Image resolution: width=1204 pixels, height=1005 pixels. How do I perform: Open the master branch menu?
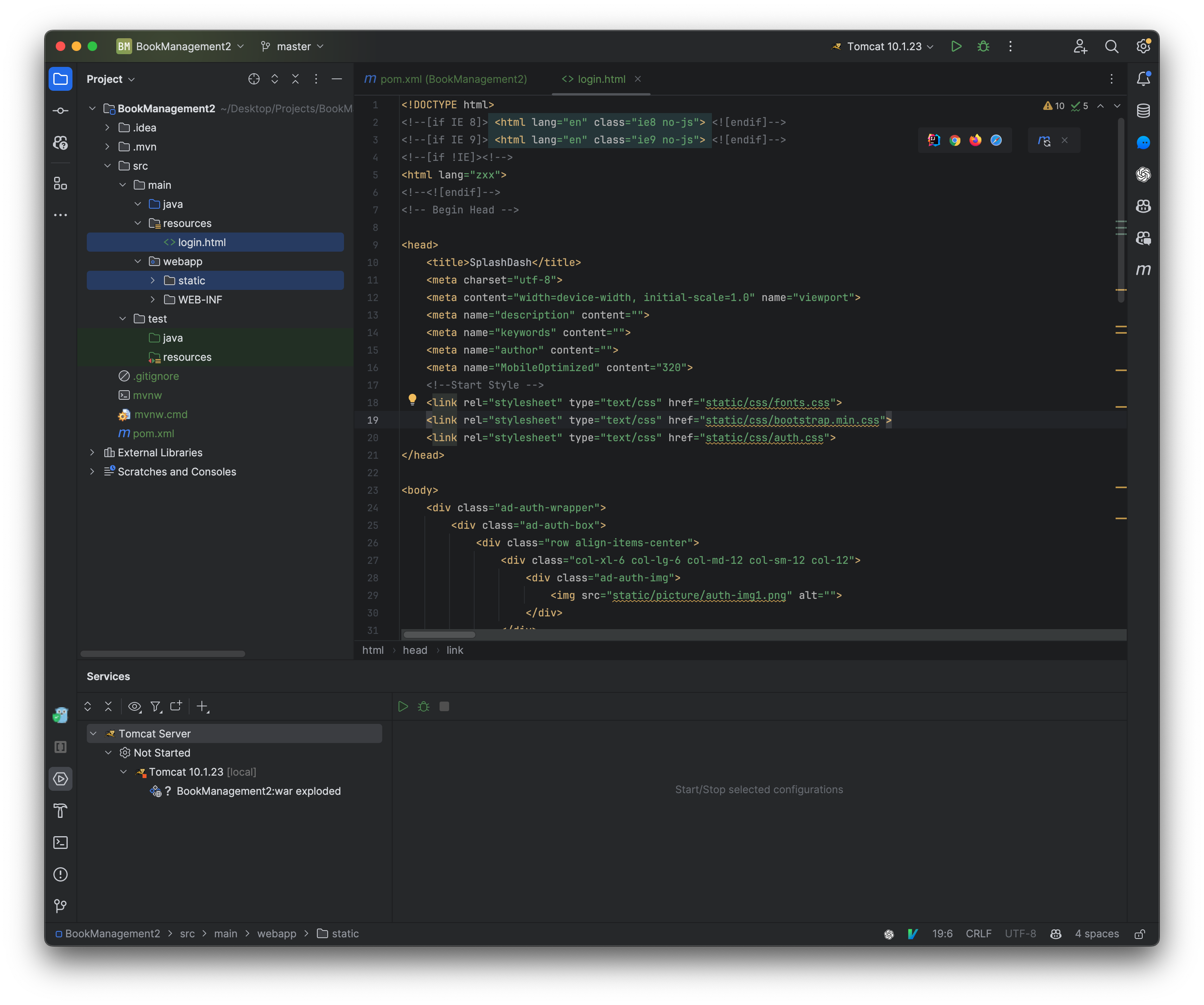click(x=292, y=47)
